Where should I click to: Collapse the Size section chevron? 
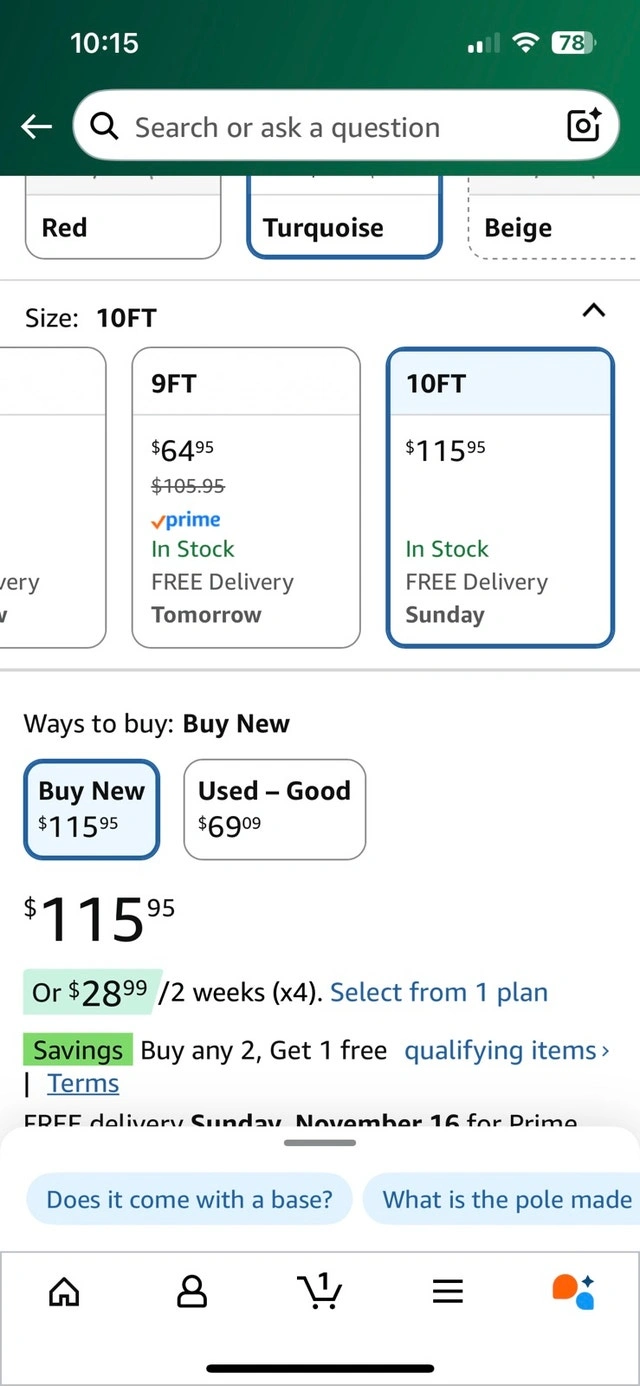click(593, 311)
